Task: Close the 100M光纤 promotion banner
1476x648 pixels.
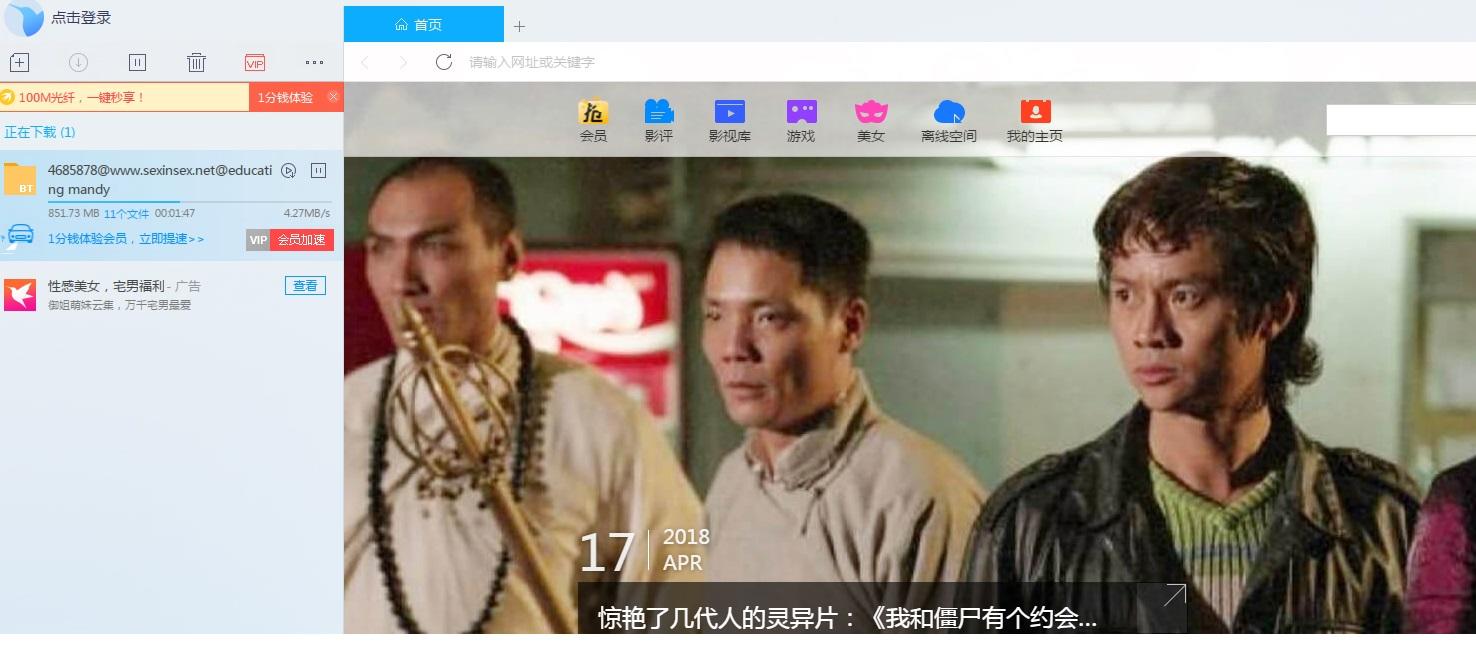Action: (334, 97)
